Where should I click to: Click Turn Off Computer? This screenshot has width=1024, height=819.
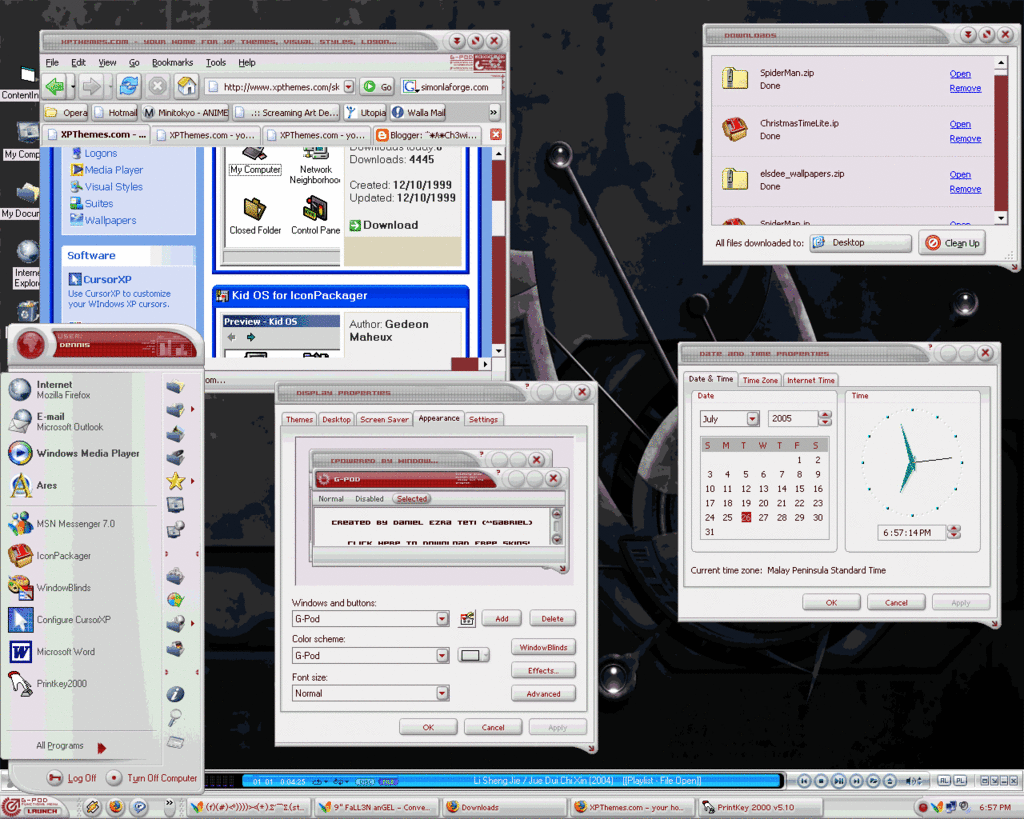[152, 778]
